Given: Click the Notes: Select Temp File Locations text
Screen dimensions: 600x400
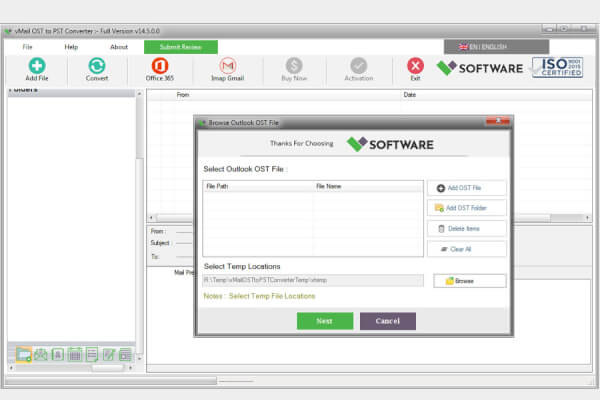Looking at the screenshot, I should coord(259,296).
